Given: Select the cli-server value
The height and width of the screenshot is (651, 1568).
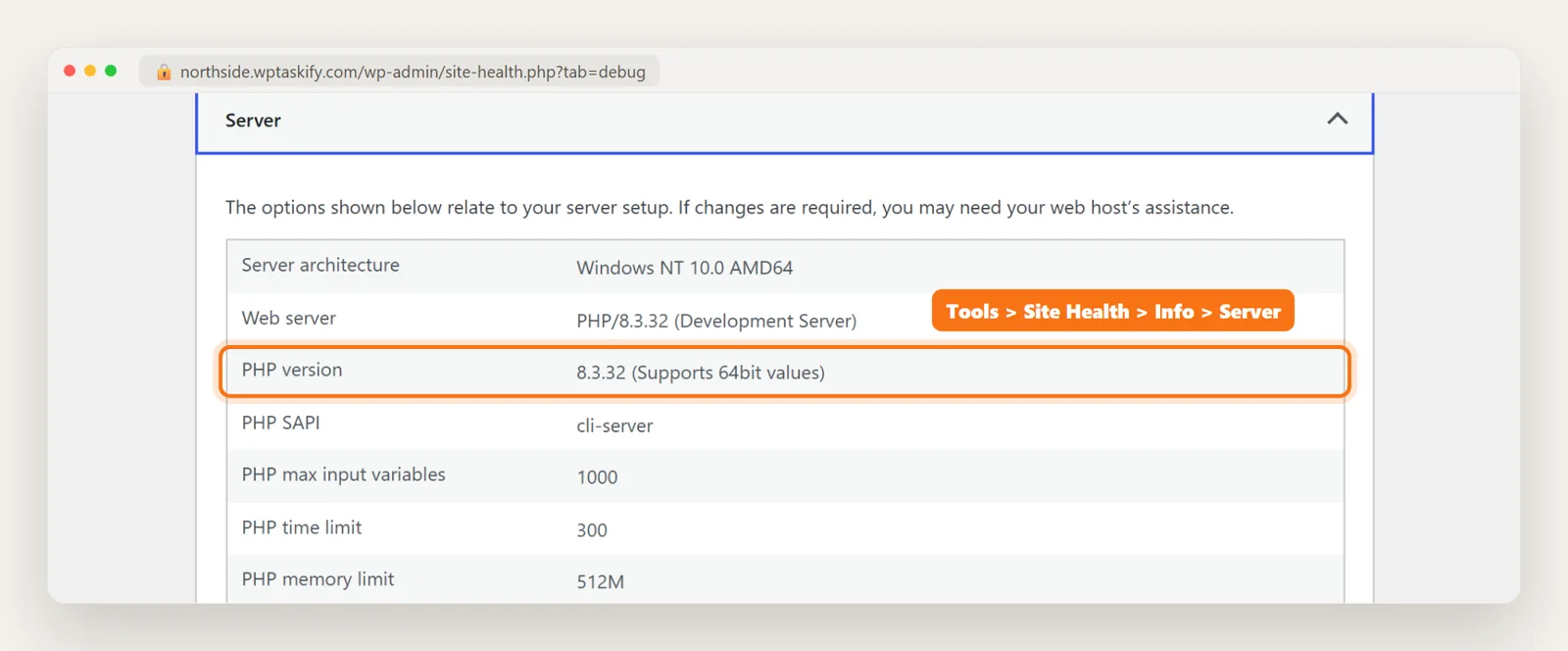Looking at the screenshot, I should pyautogui.click(x=614, y=426).
